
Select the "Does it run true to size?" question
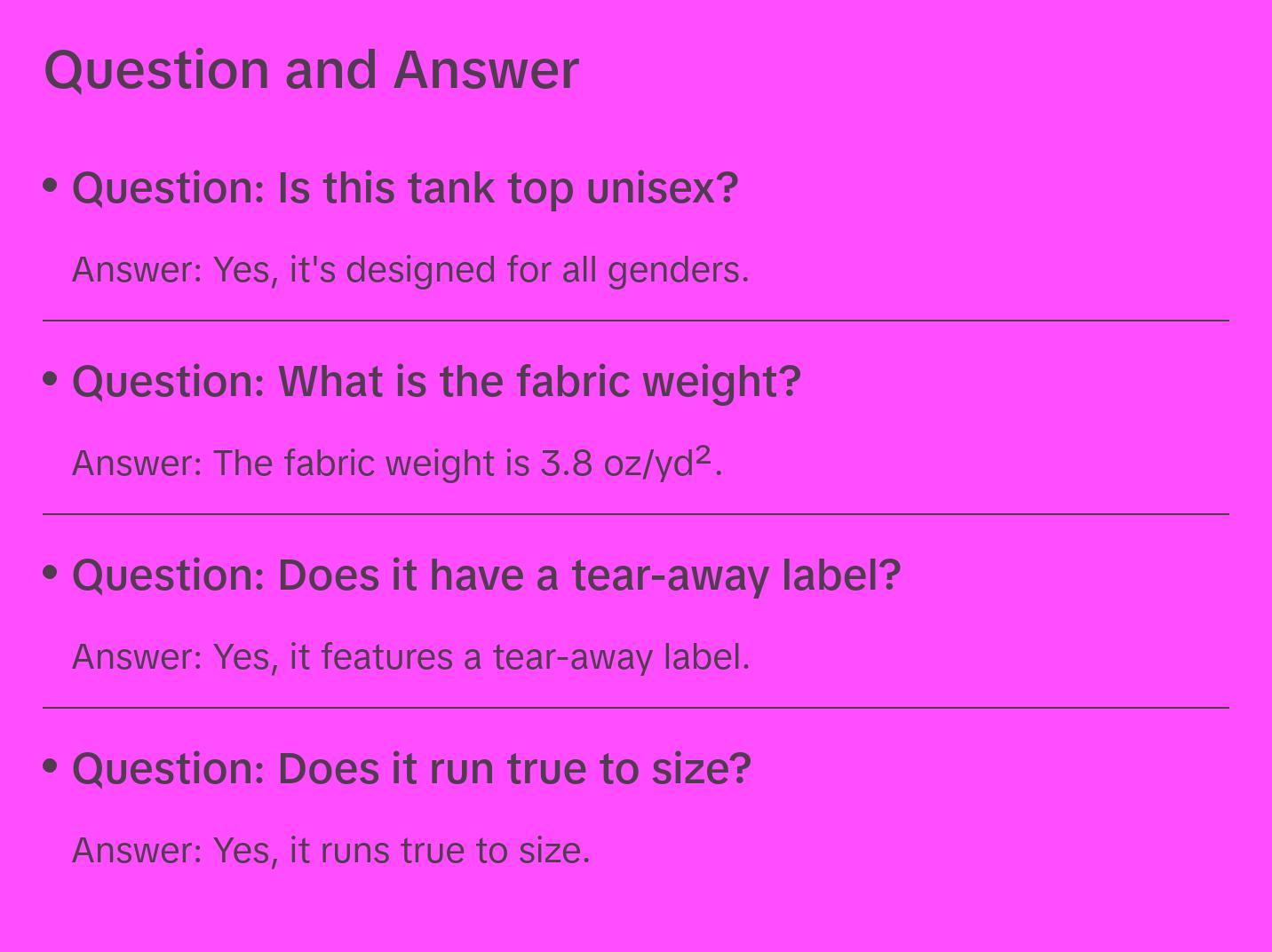pyautogui.click(x=411, y=769)
